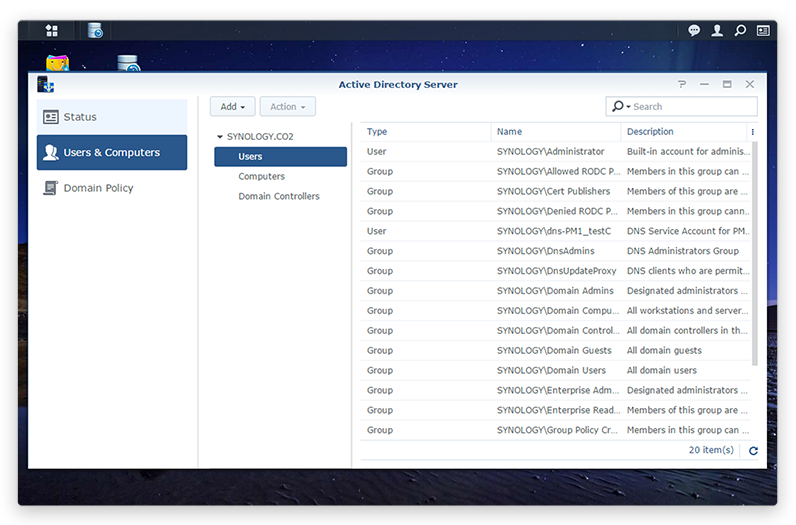Sort by the Name column header
Viewport: 796px width, 525px height.
pos(556,132)
